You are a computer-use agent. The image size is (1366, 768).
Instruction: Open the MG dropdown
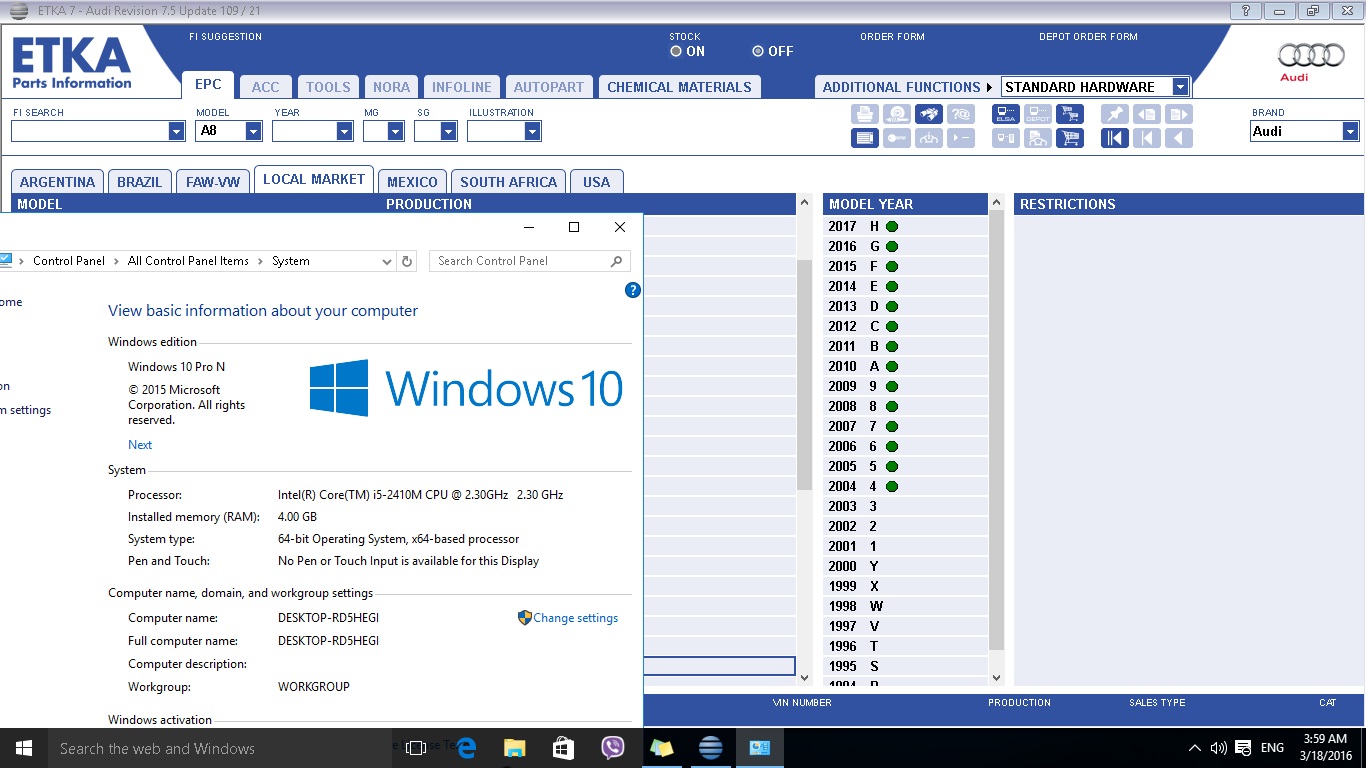click(x=395, y=131)
